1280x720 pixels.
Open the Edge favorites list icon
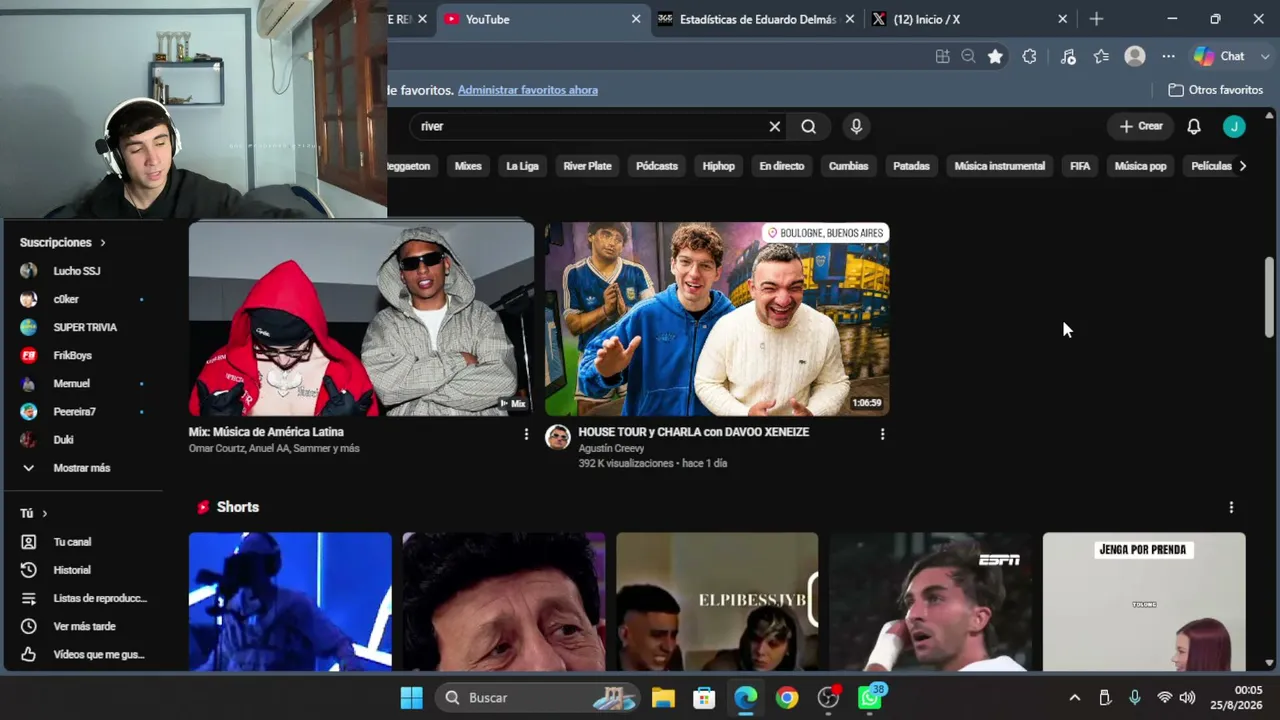coord(1101,57)
